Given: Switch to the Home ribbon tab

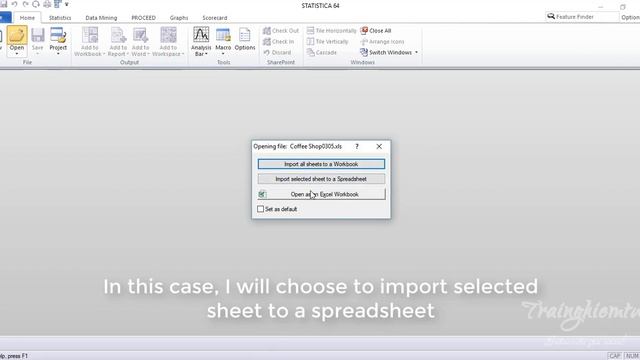Looking at the screenshot, I should point(27,18).
